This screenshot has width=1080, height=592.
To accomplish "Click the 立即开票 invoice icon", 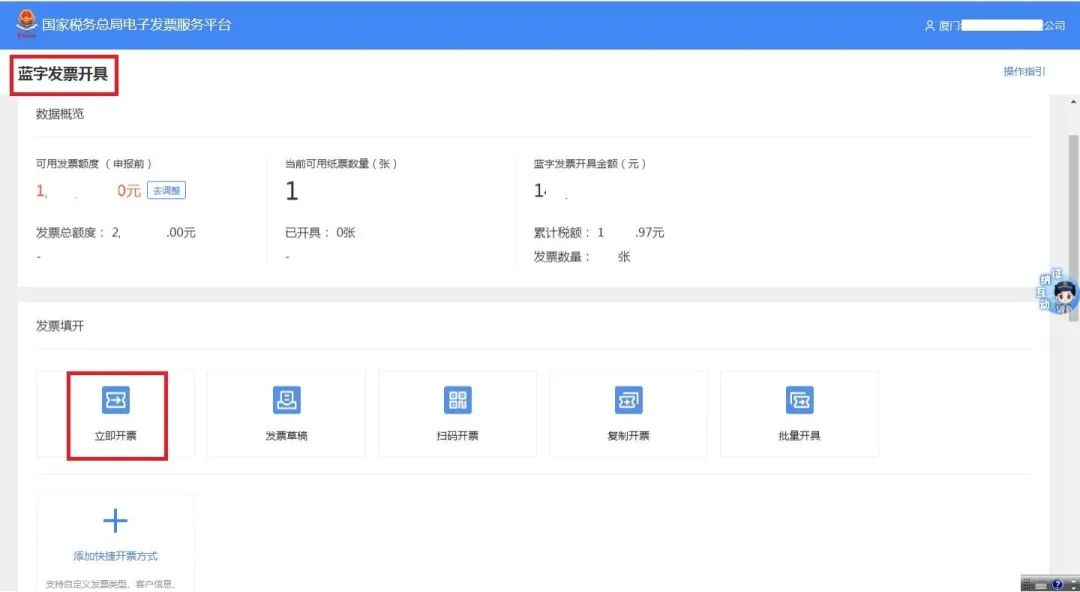I will (116, 401).
